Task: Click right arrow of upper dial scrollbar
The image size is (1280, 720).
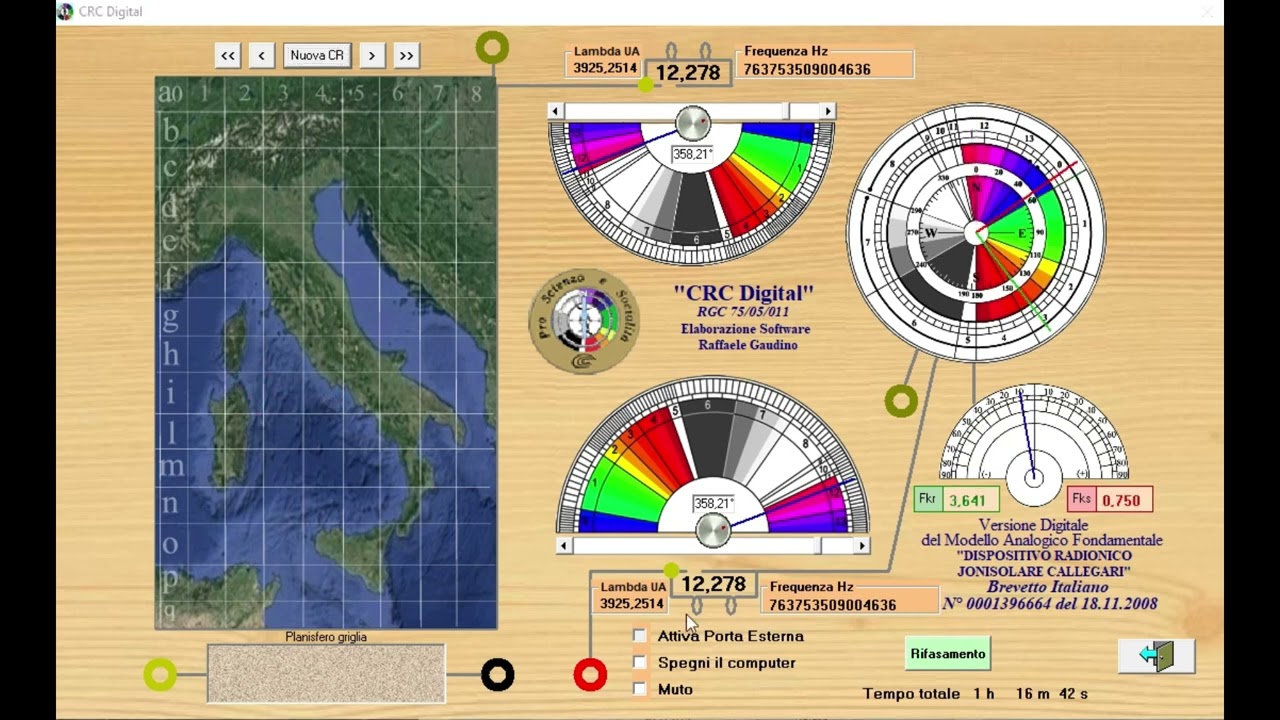Action: coord(827,111)
